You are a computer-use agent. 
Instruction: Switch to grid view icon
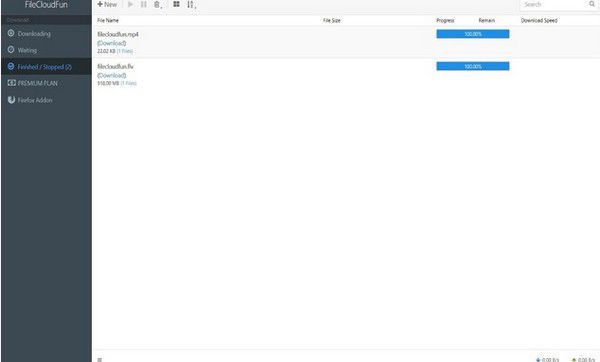click(176, 5)
